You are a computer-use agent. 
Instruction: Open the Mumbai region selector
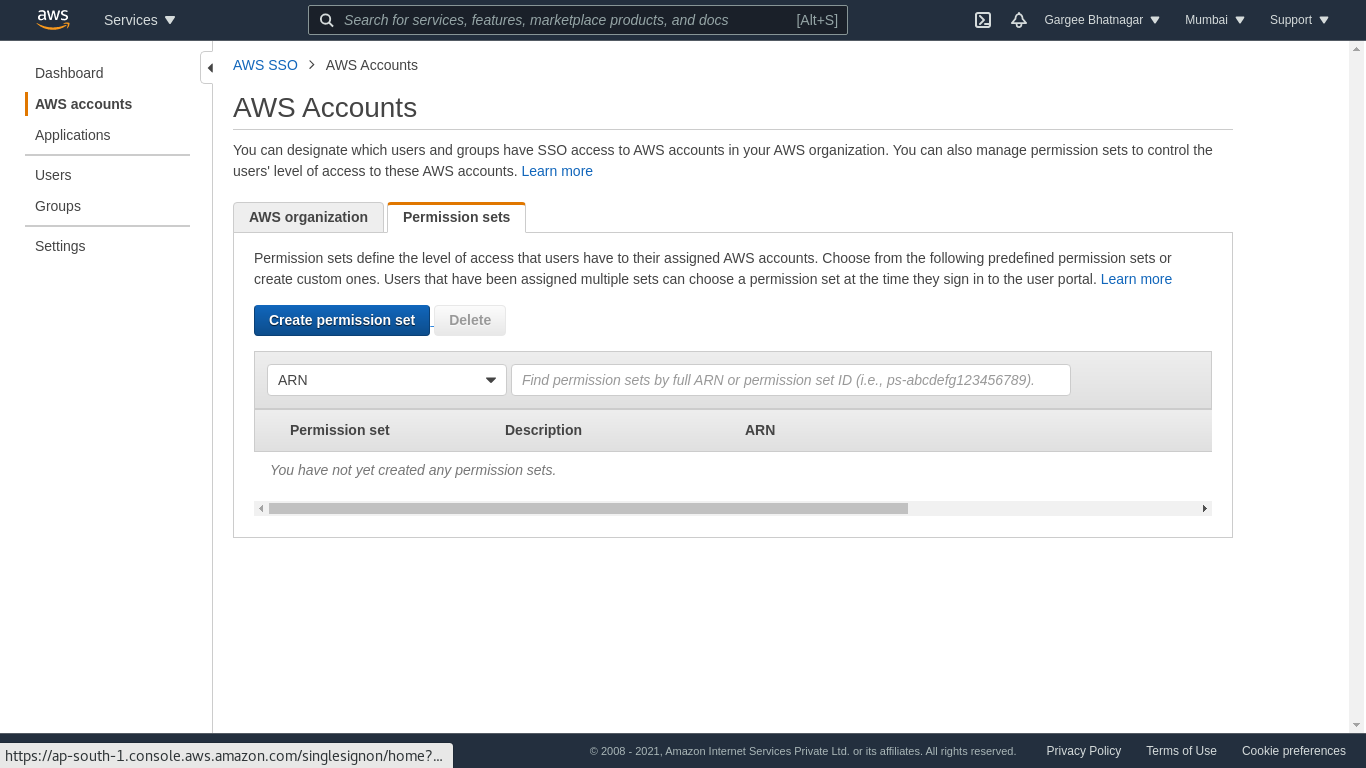click(1215, 20)
